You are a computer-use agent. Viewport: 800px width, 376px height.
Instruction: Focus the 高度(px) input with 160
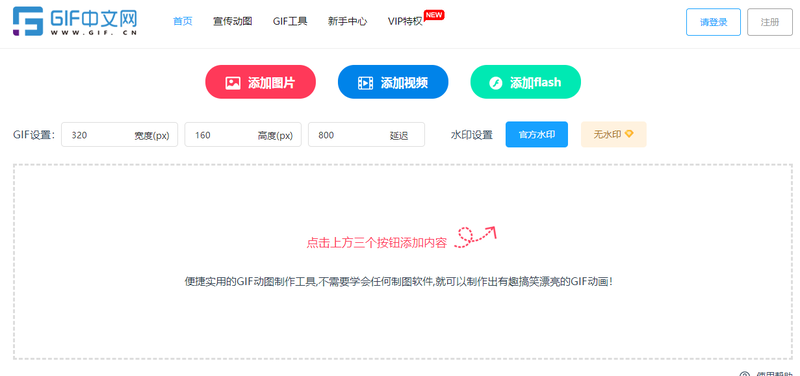243,135
